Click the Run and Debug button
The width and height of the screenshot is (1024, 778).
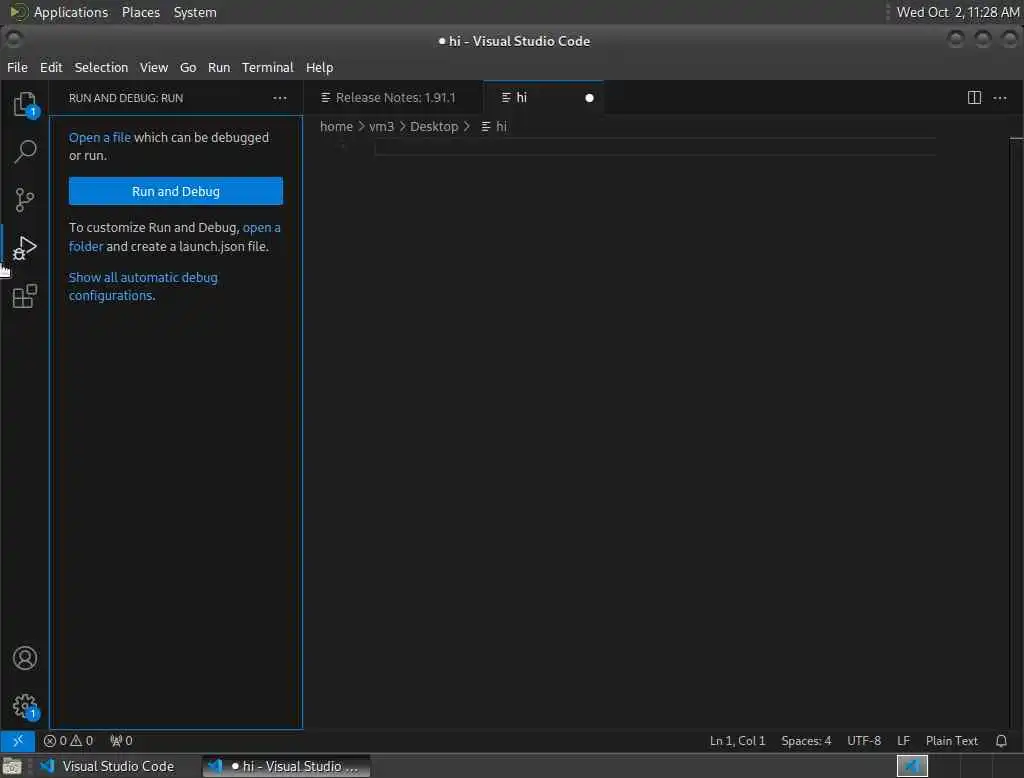point(176,191)
